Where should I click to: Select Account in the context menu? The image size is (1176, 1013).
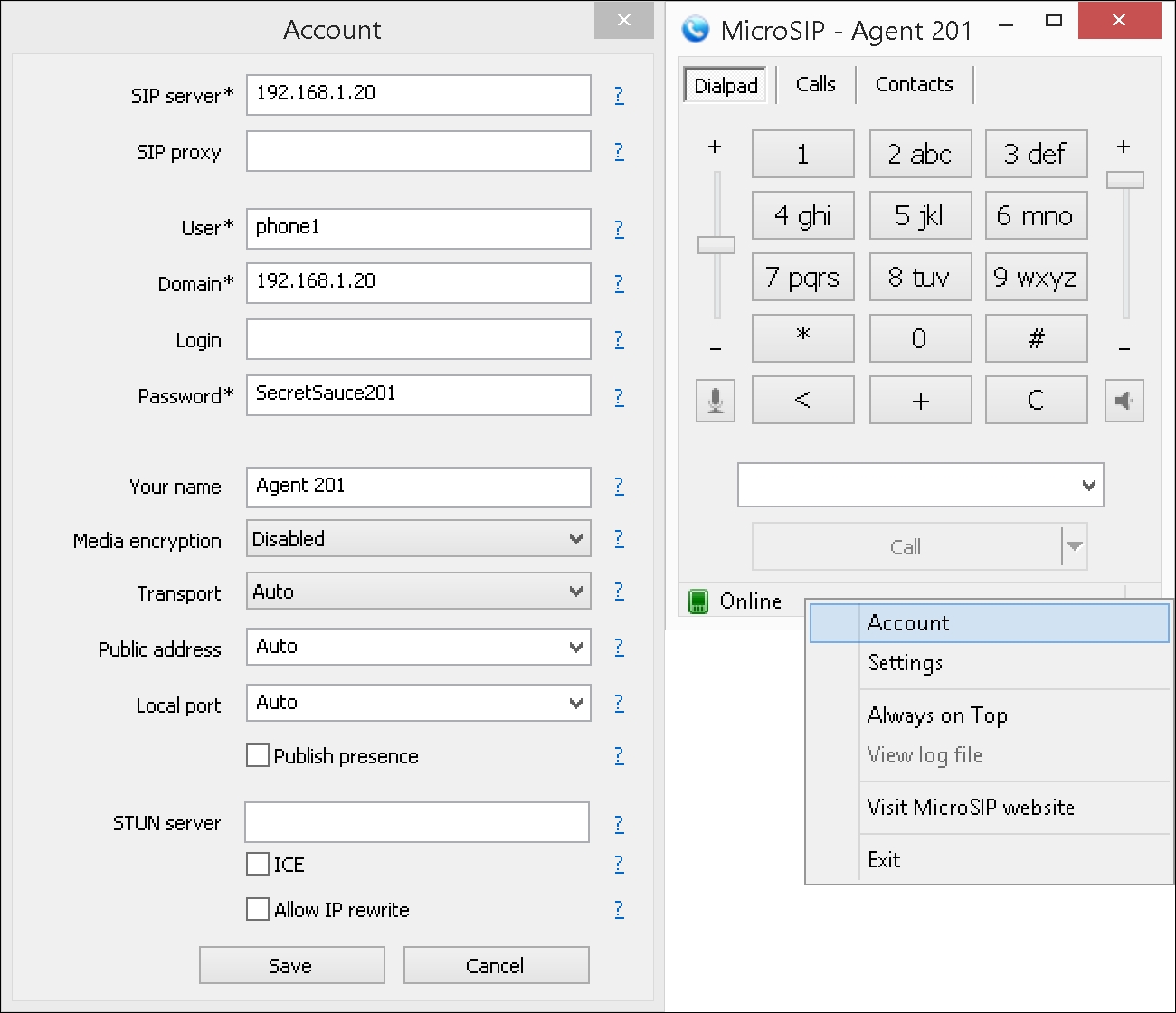[990, 623]
